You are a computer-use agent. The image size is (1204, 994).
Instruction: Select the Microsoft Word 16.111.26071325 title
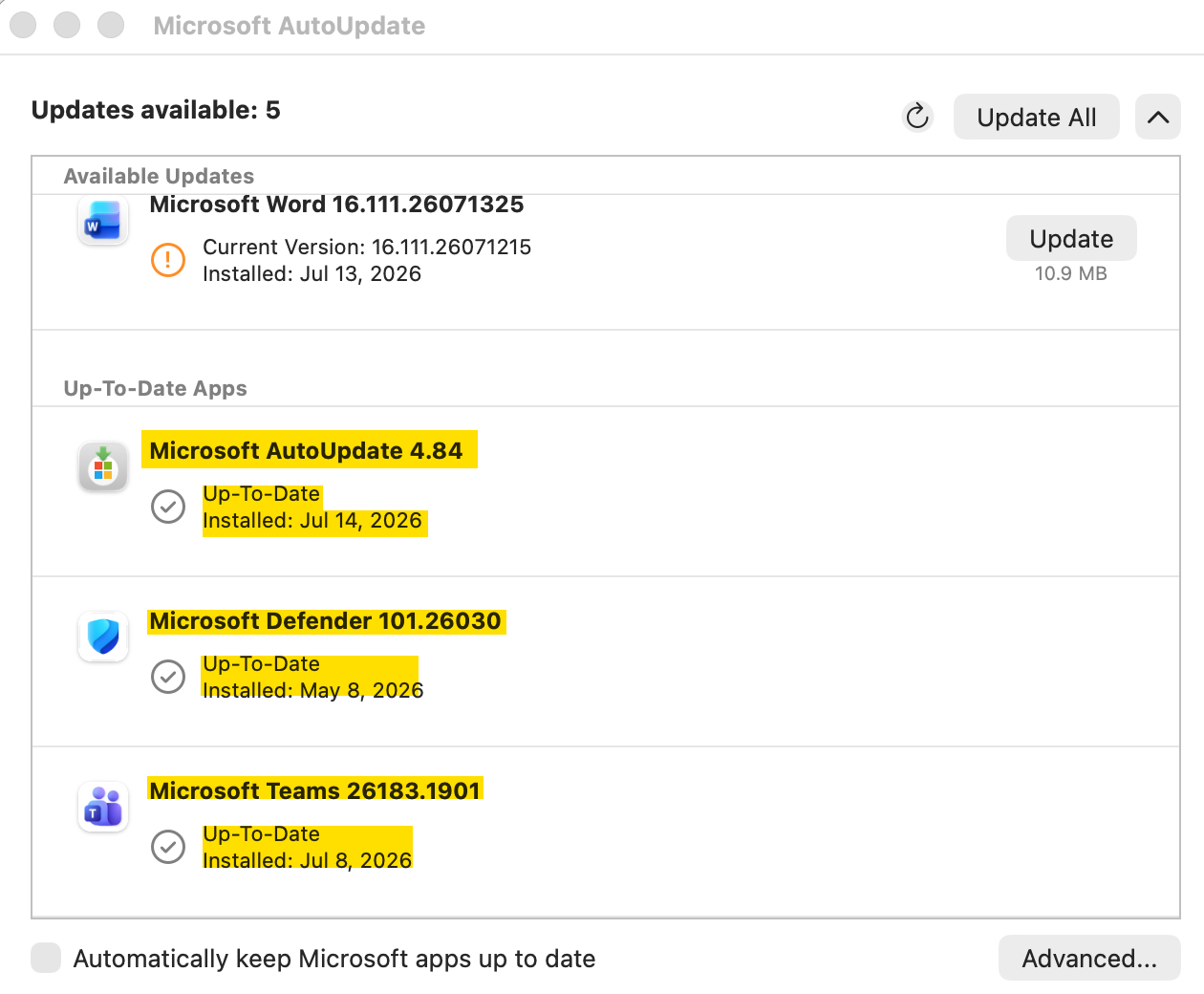coord(337,205)
